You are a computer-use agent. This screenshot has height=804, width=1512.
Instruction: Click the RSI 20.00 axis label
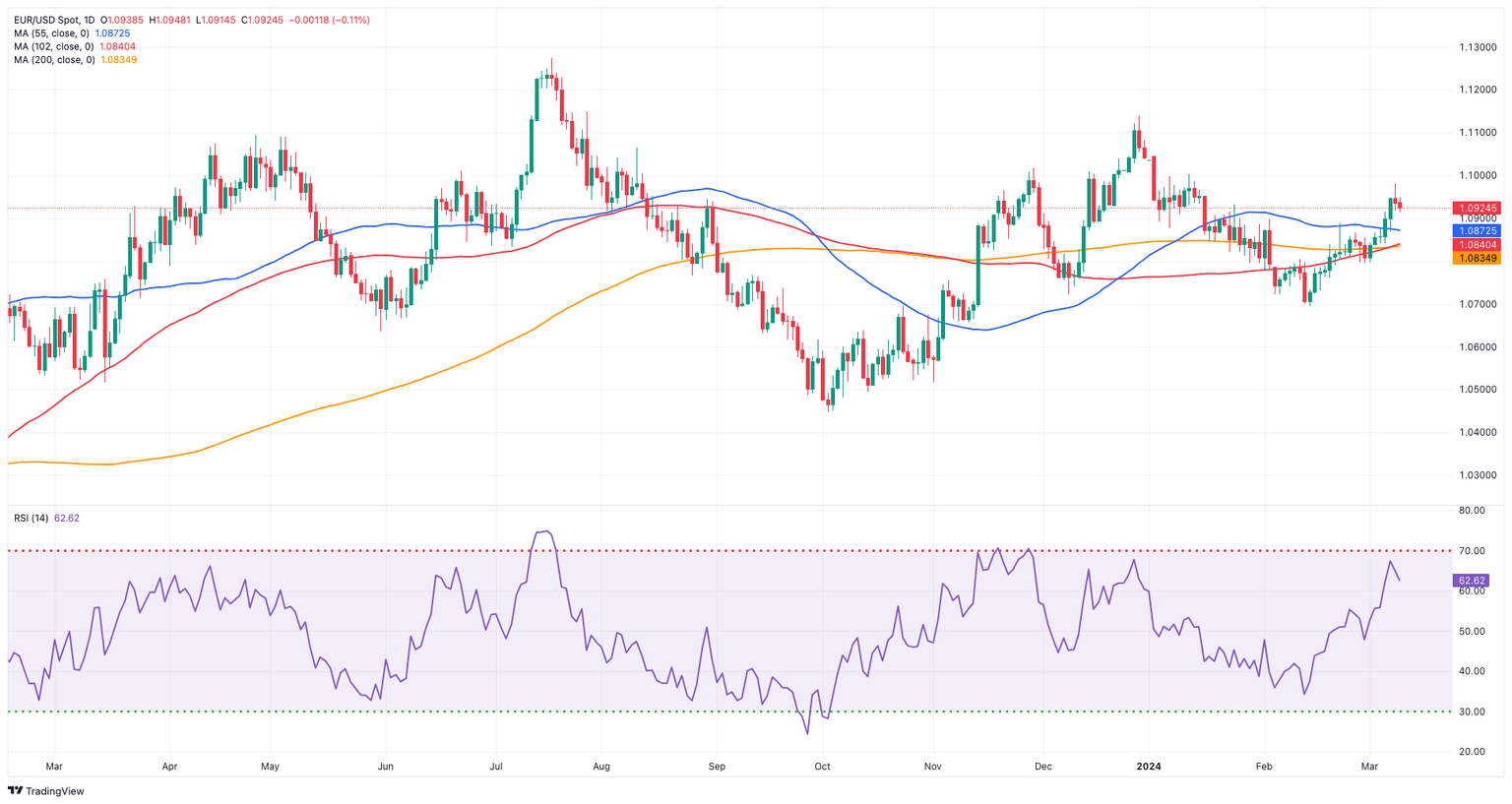[1472, 752]
